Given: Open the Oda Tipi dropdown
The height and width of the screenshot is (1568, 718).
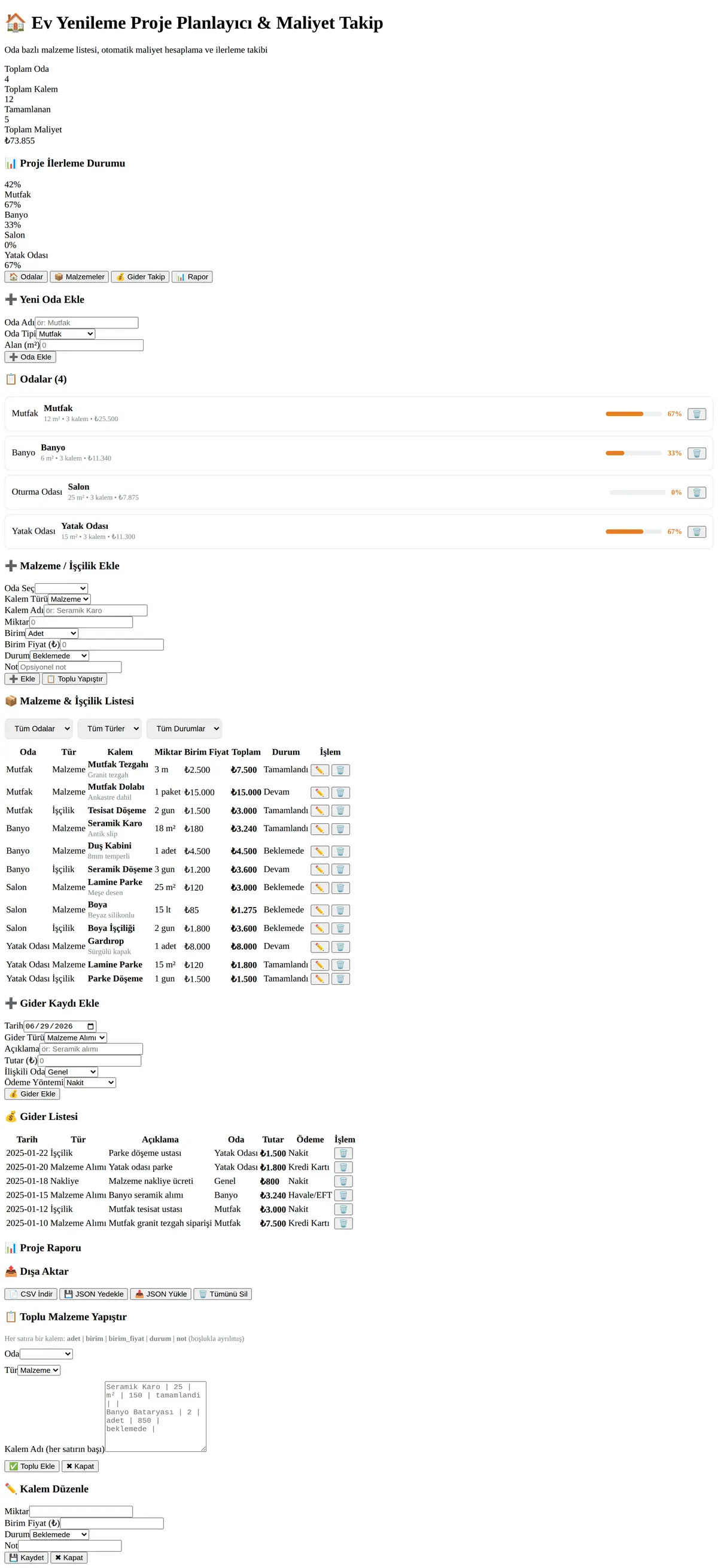Looking at the screenshot, I should tap(66, 334).
